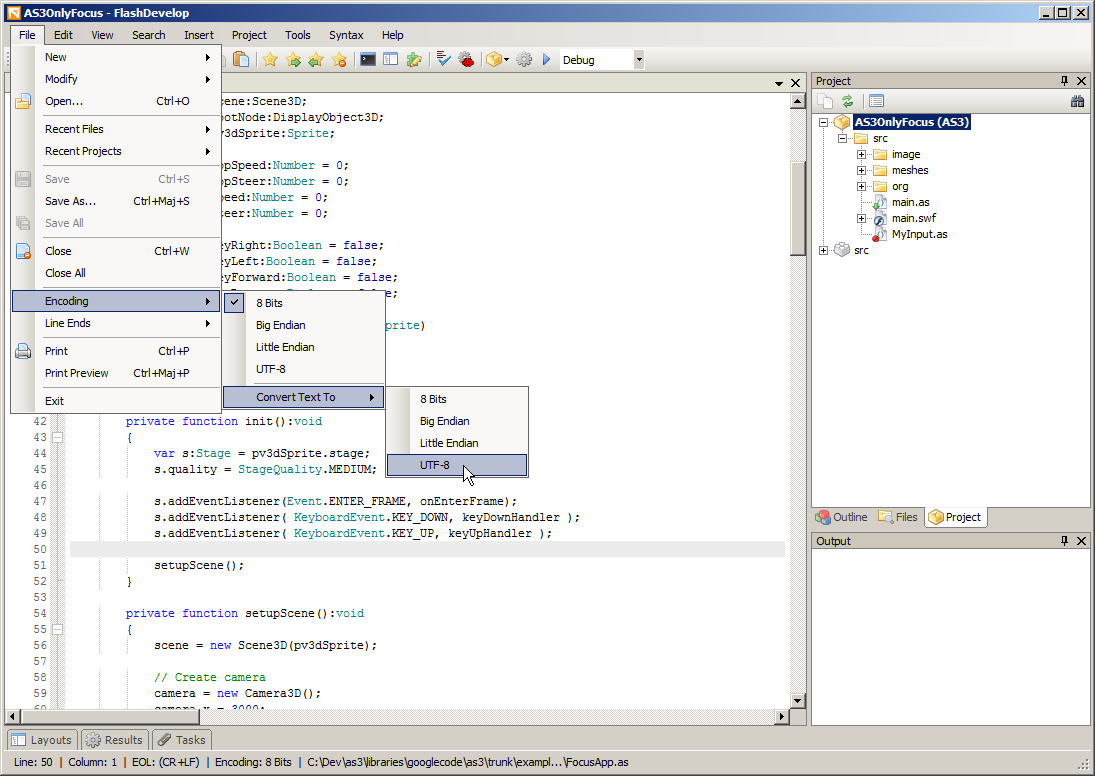Close the Output panel
This screenshot has height=776, width=1095.
click(1082, 541)
